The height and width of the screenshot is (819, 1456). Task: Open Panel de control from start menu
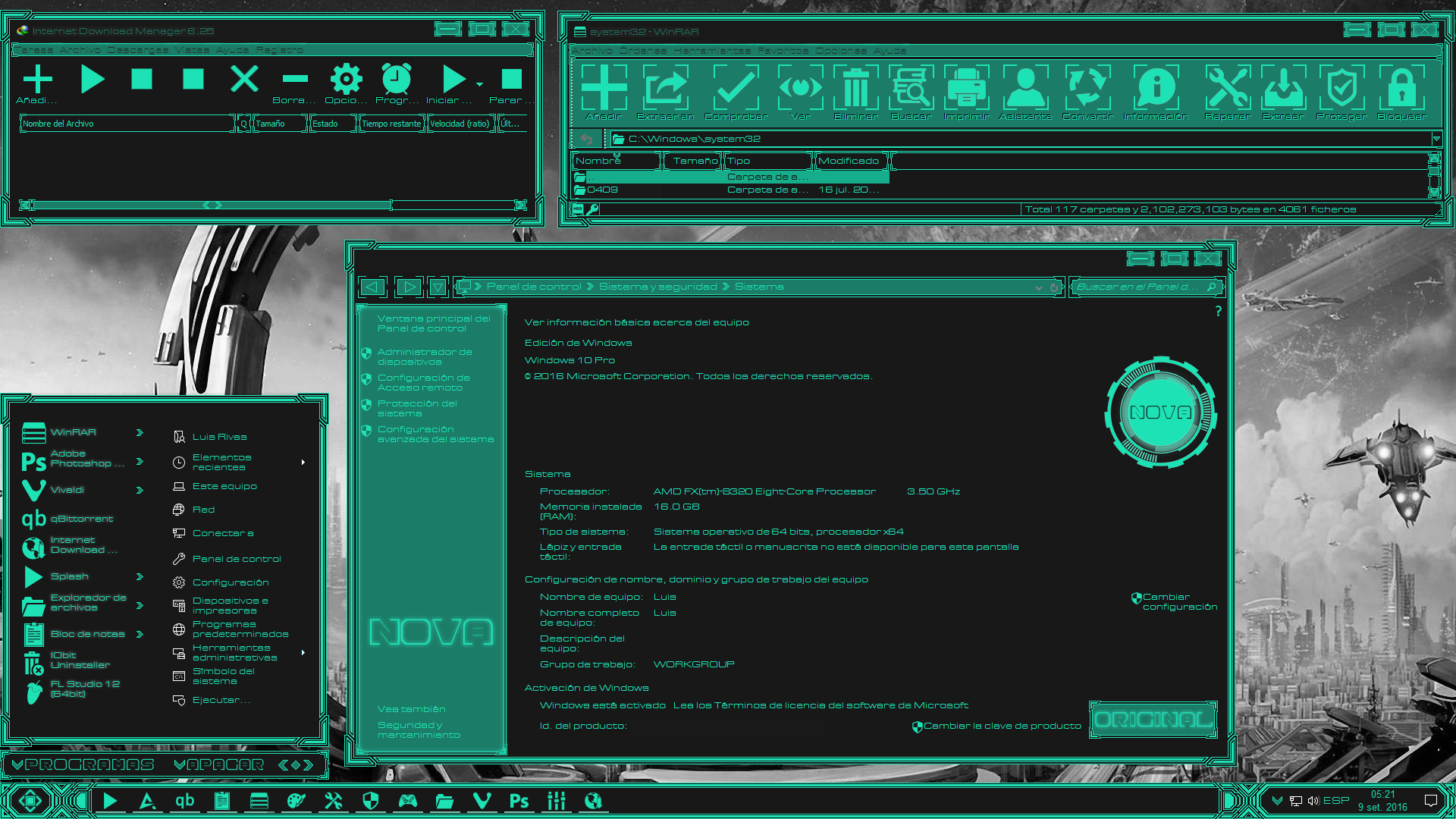point(237,559)
